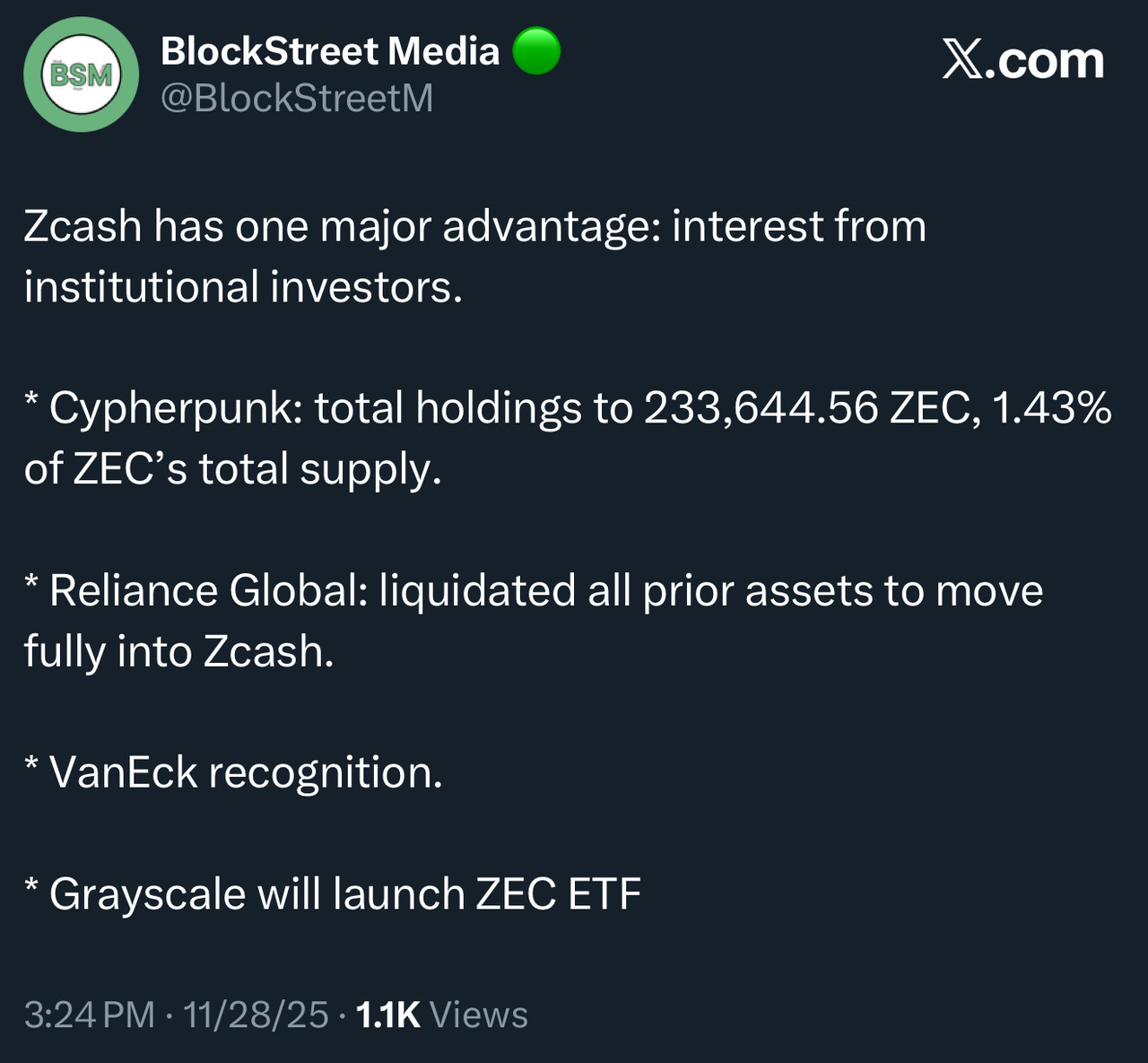Click the X logo at top right

(x=963, y=60)
